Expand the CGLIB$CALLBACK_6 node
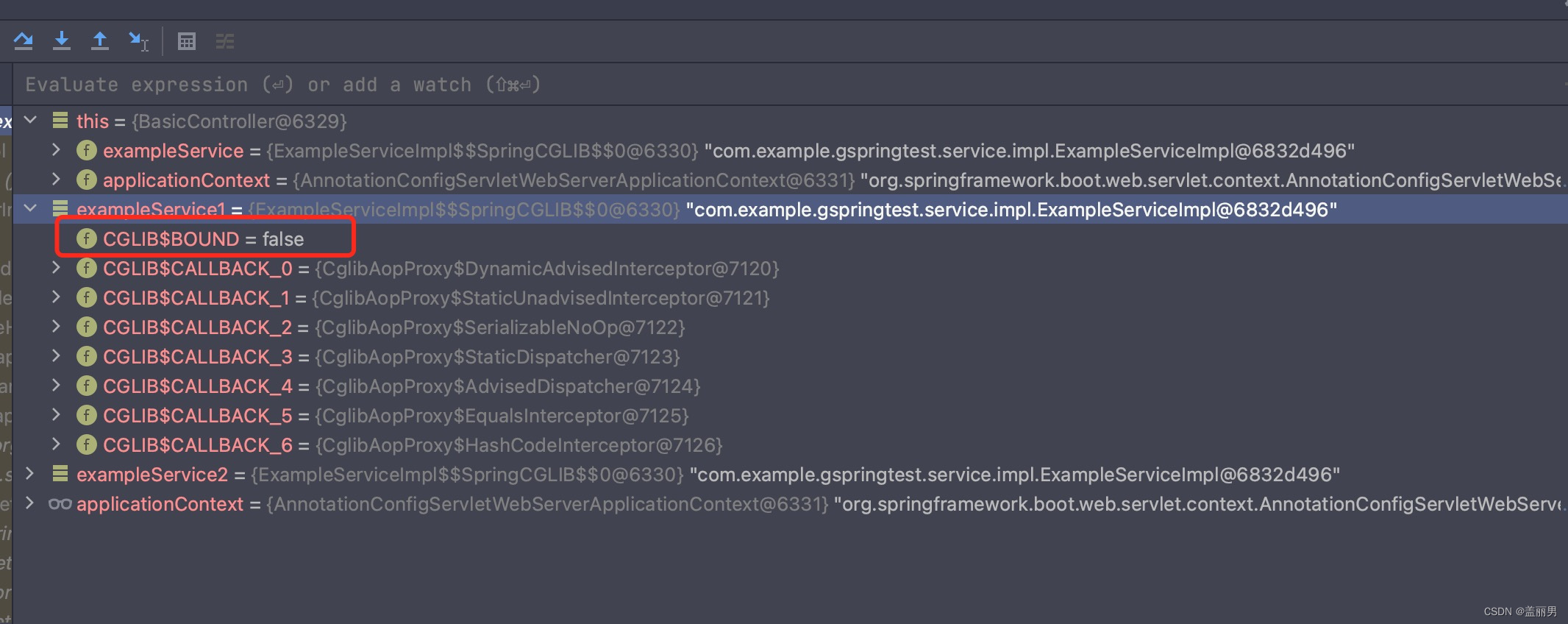 pyautogui.click(x=56, y=444)
